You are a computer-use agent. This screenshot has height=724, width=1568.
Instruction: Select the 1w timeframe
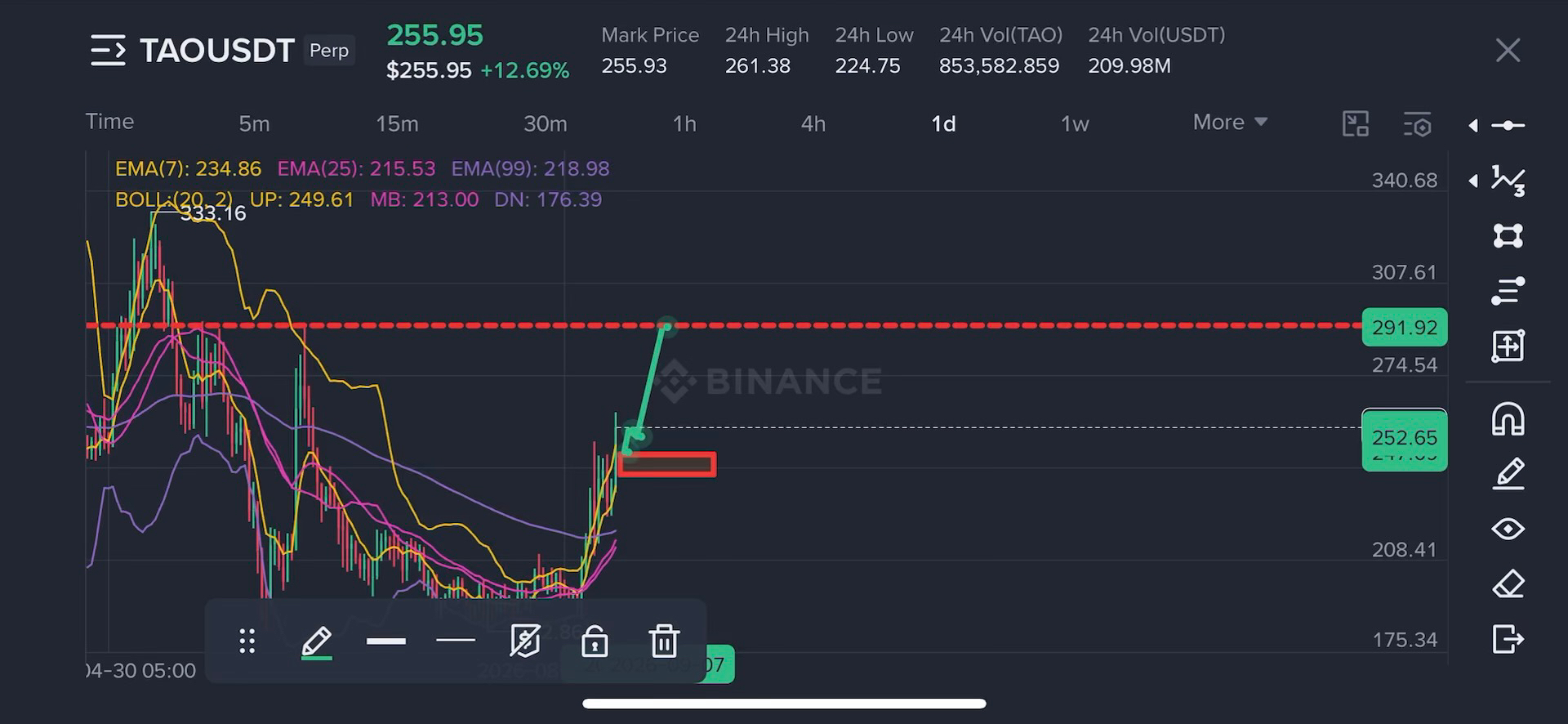pos(1075,123)
